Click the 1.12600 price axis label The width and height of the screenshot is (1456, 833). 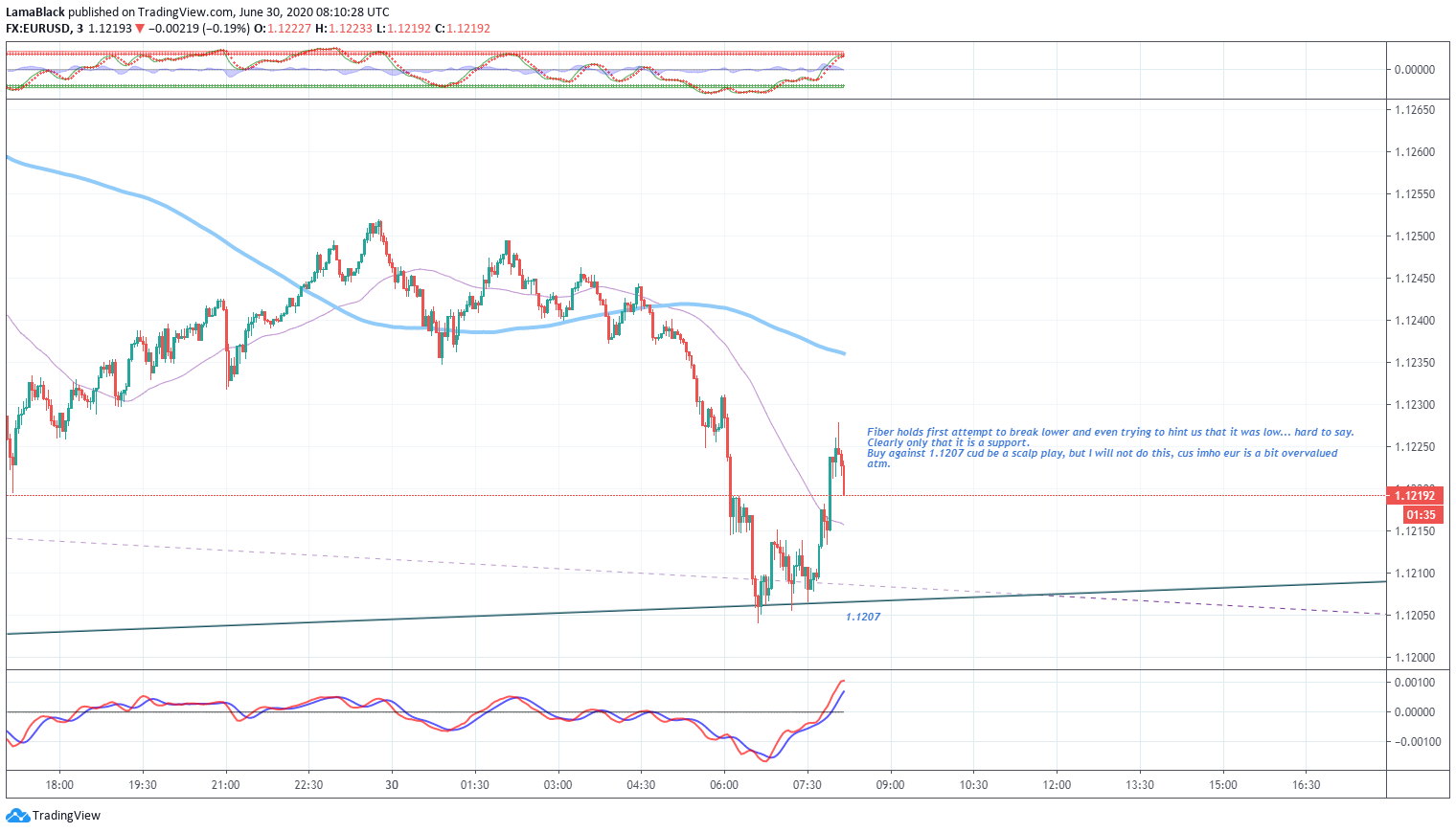click(1414, 152)
